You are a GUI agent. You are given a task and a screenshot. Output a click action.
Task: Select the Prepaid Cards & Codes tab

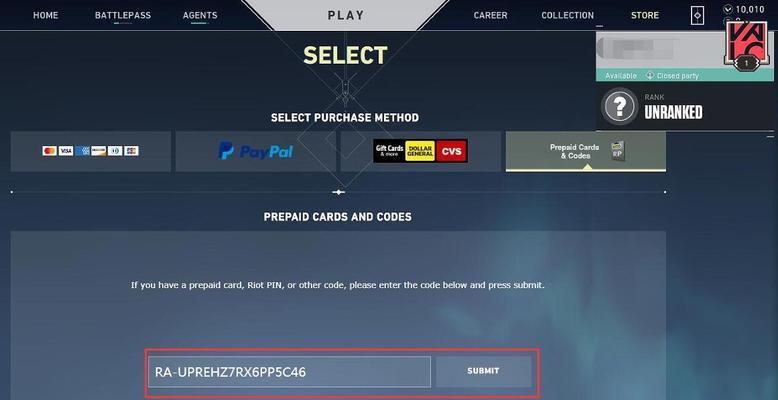click(x=586, y=151)
